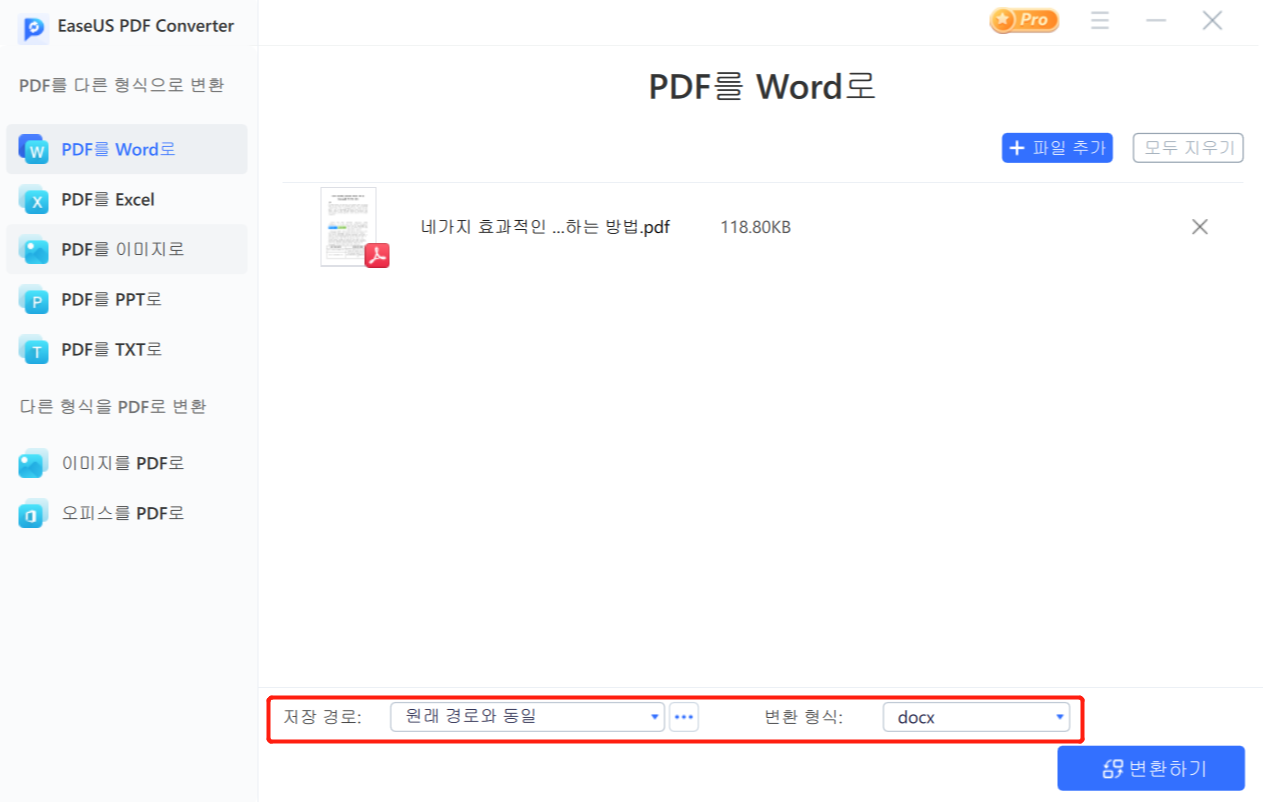Click the 파일 추가 button
This screenshot has width=1263, height=802.
tap(1057, 147)
